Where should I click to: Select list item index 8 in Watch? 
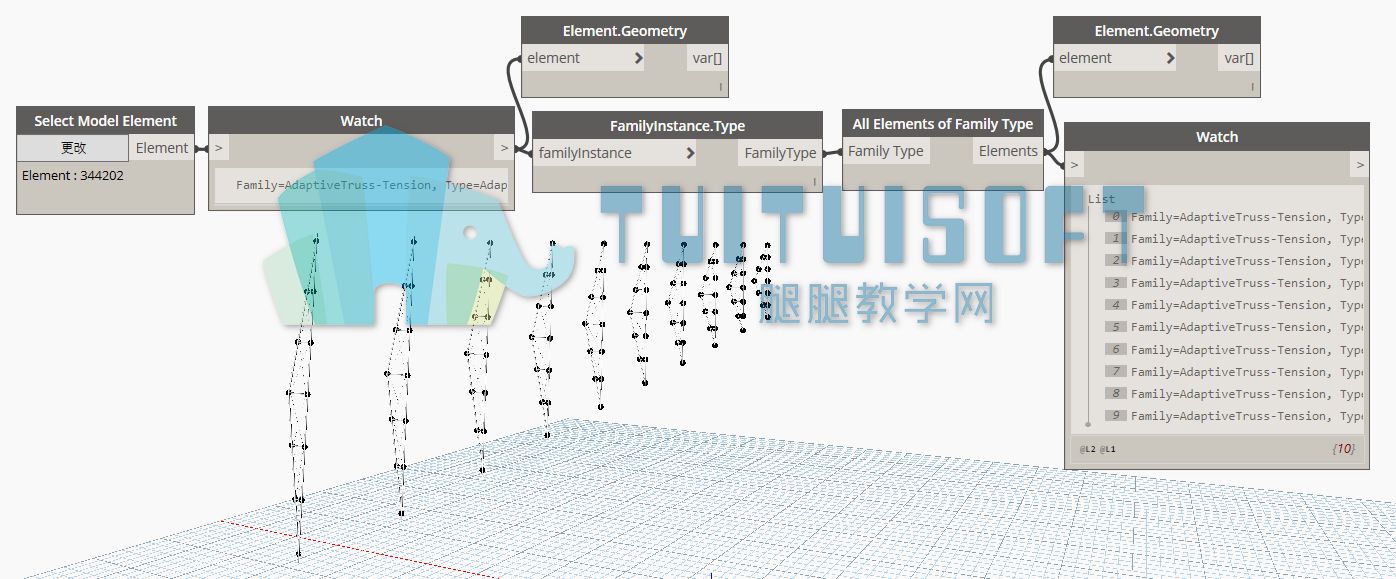pyautogui.click(x=1234, y=394)
